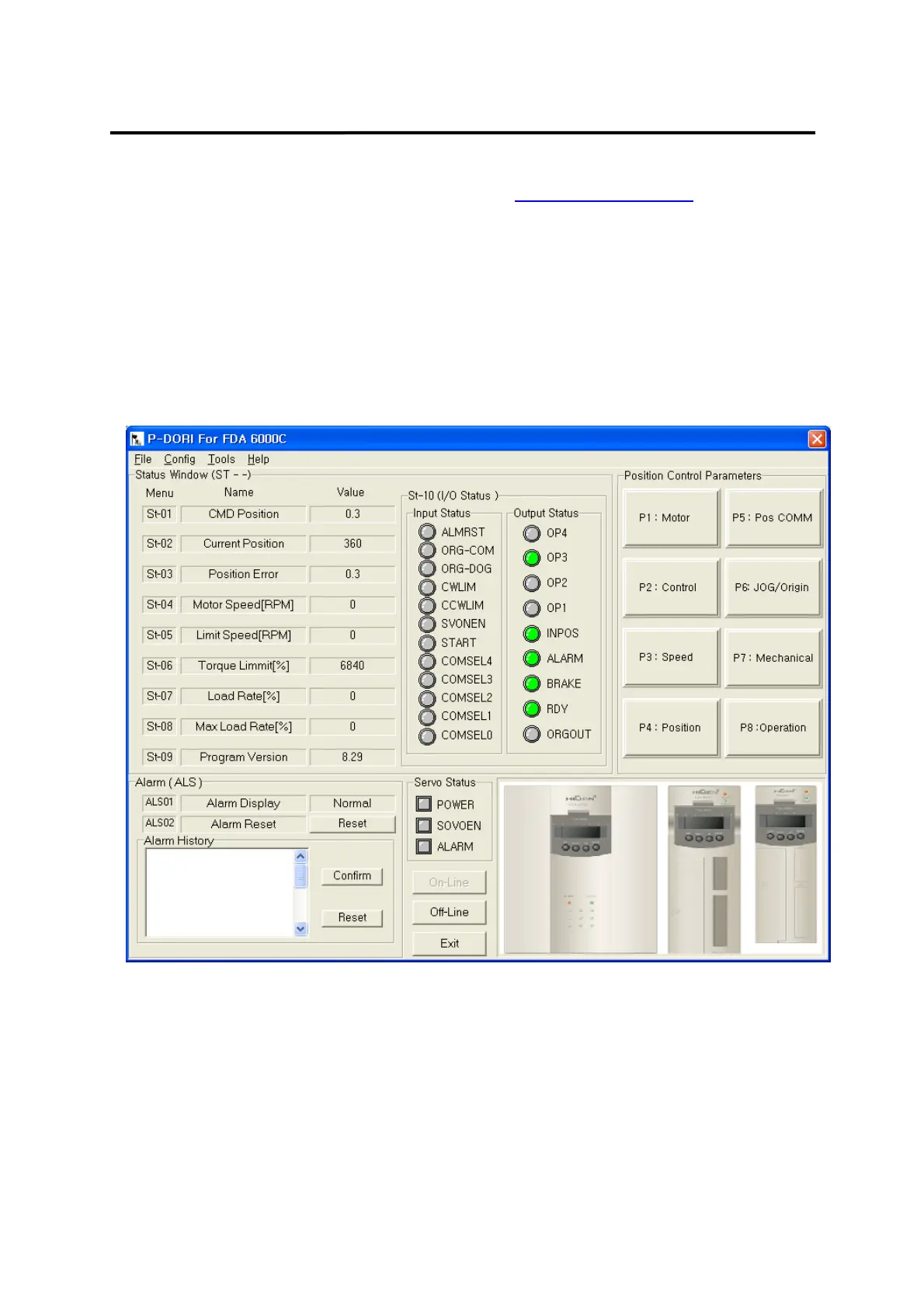Open P6: JOG/Origin parameters
The width and height of the screenshot is (924, 1308).
click(773, 587)
